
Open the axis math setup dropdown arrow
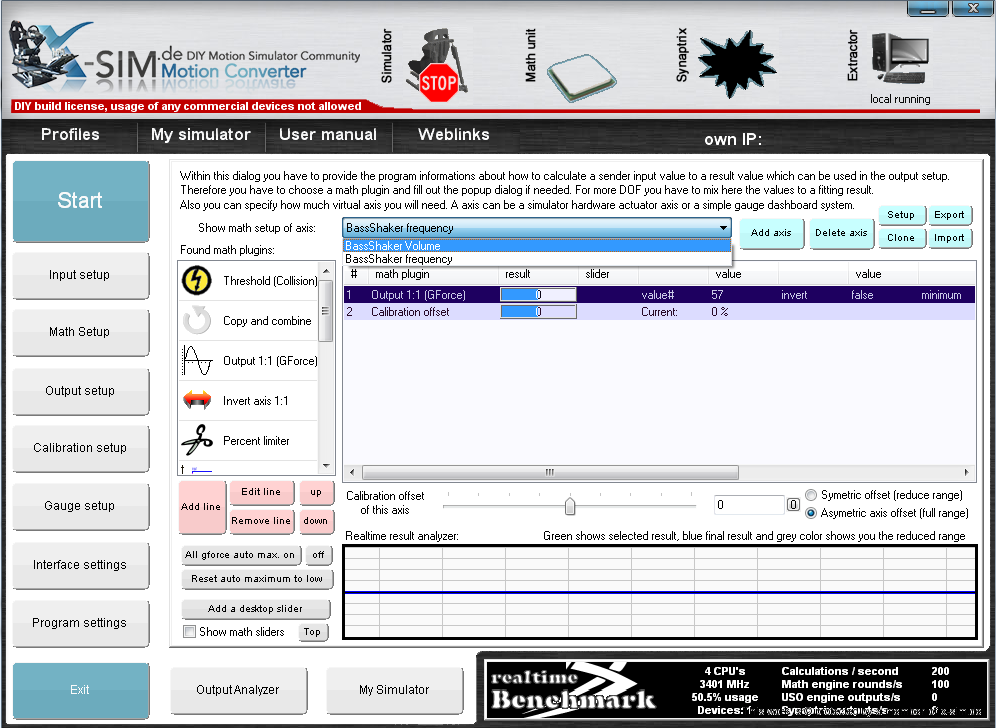click(723, 229)
